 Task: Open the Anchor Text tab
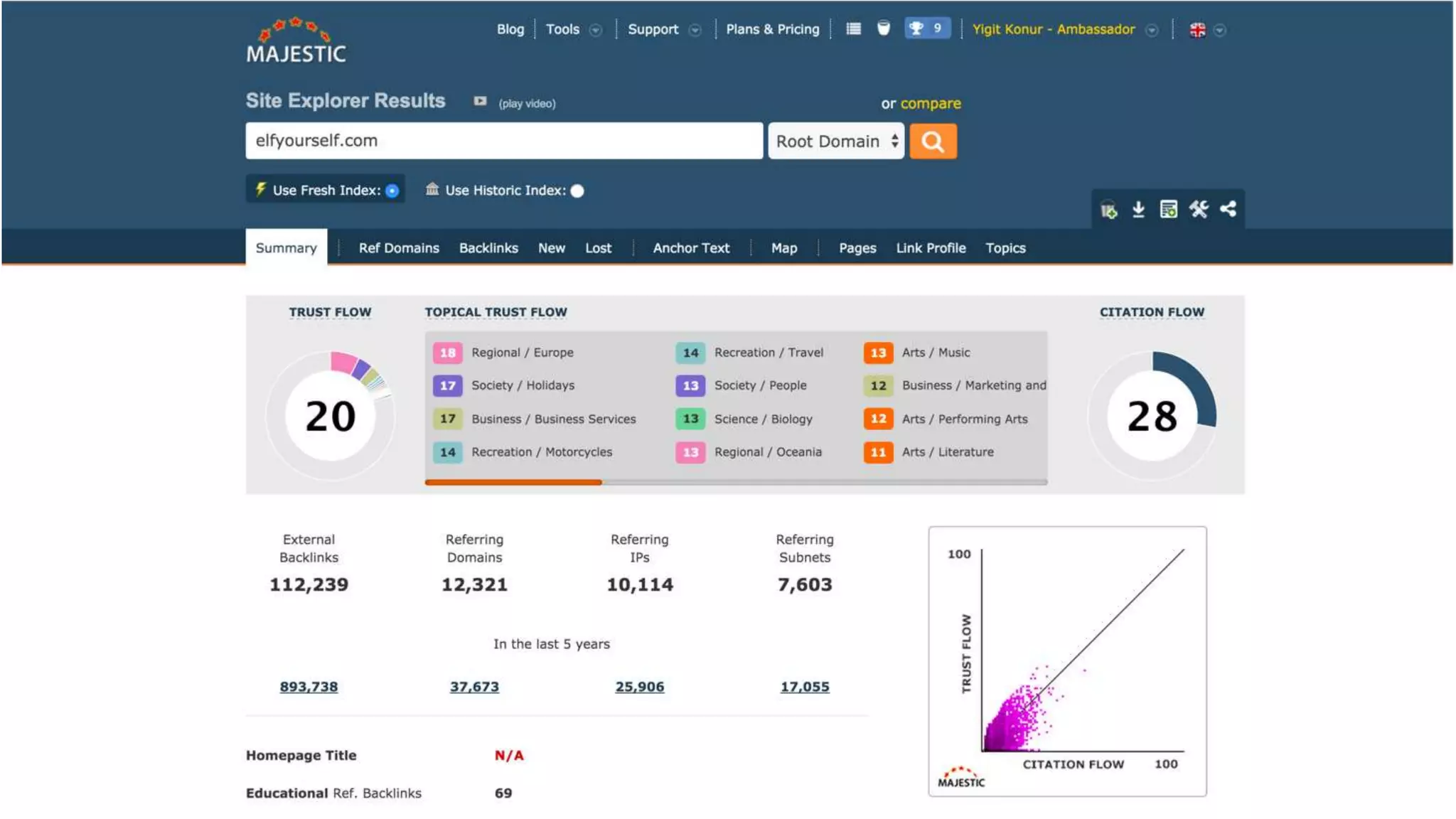point(690,248)
